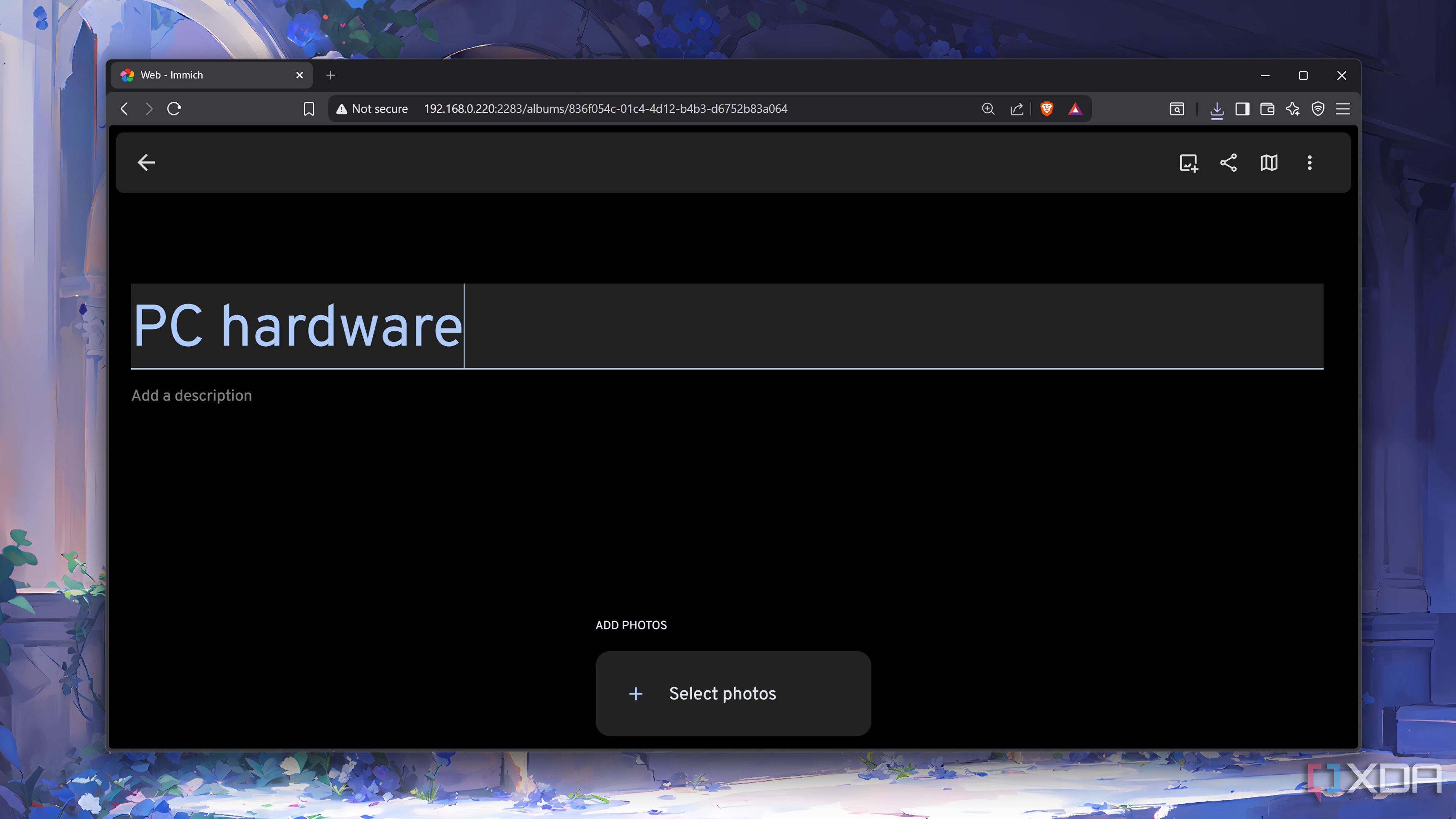Bookmark this page with the bookmark icon
1456x819 pixels.
309,108
